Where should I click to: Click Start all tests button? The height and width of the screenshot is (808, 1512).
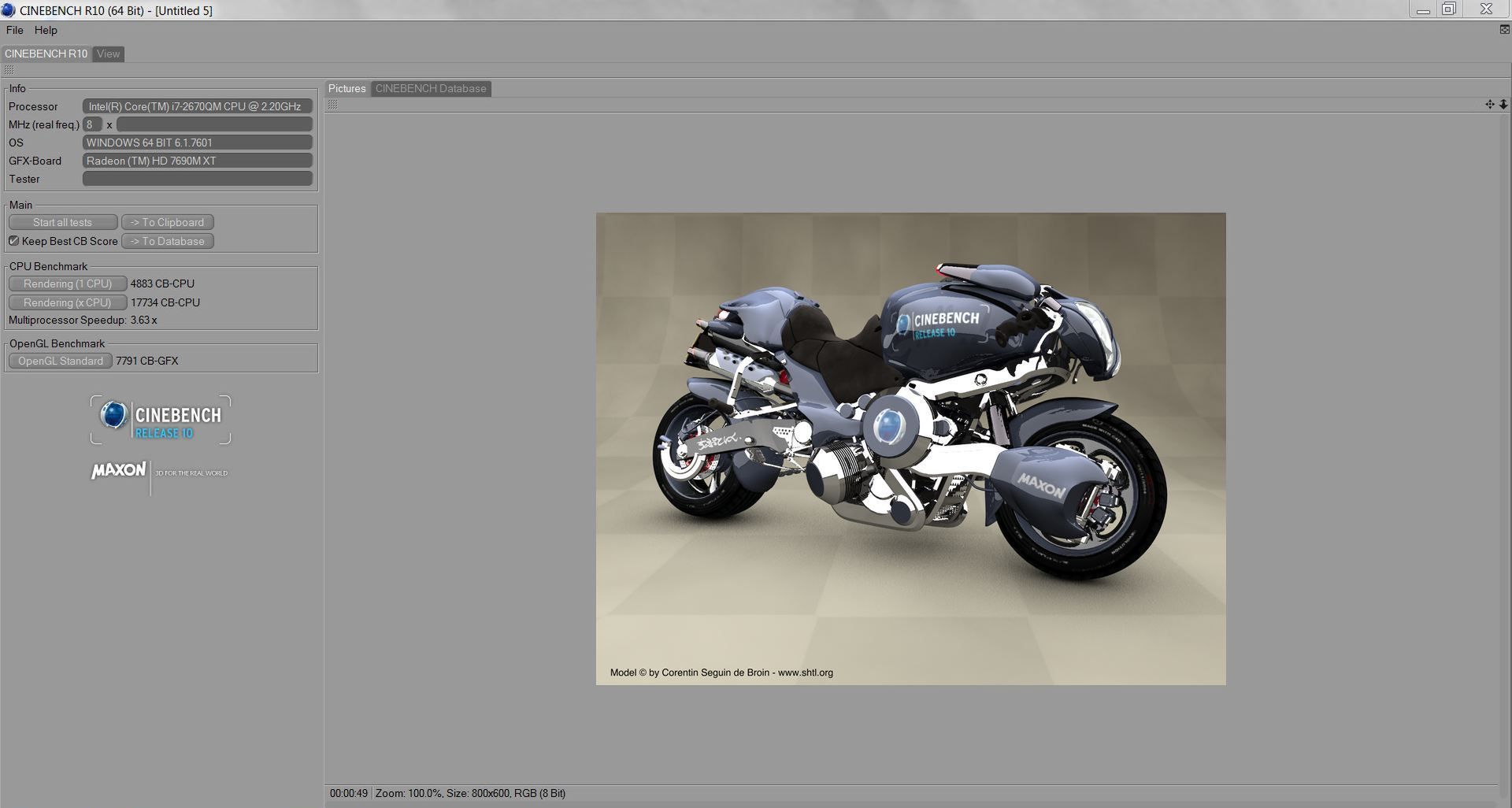pyautogui.click(x=63, y=222)
